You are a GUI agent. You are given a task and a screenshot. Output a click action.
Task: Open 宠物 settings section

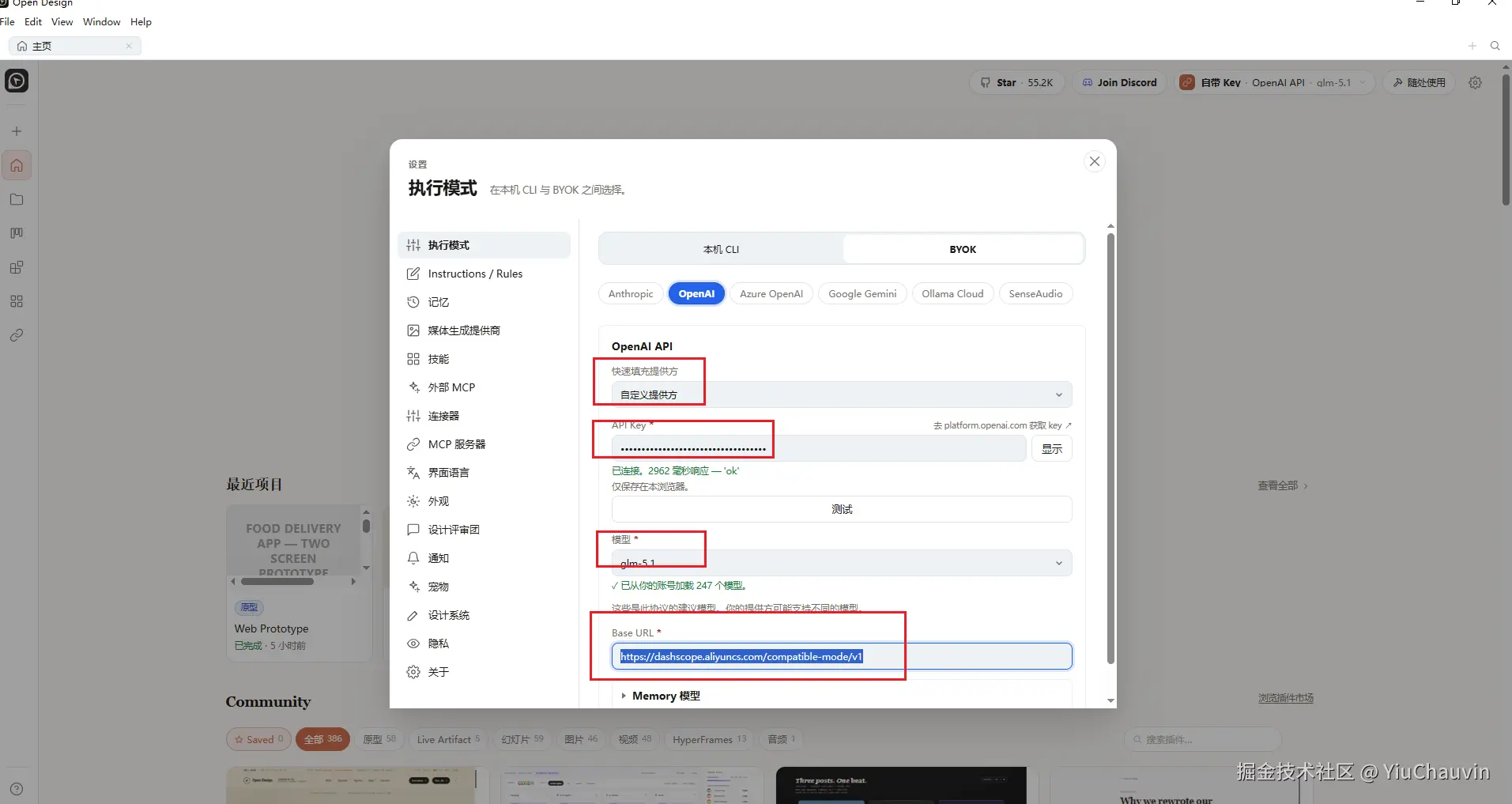click(484, 587)
